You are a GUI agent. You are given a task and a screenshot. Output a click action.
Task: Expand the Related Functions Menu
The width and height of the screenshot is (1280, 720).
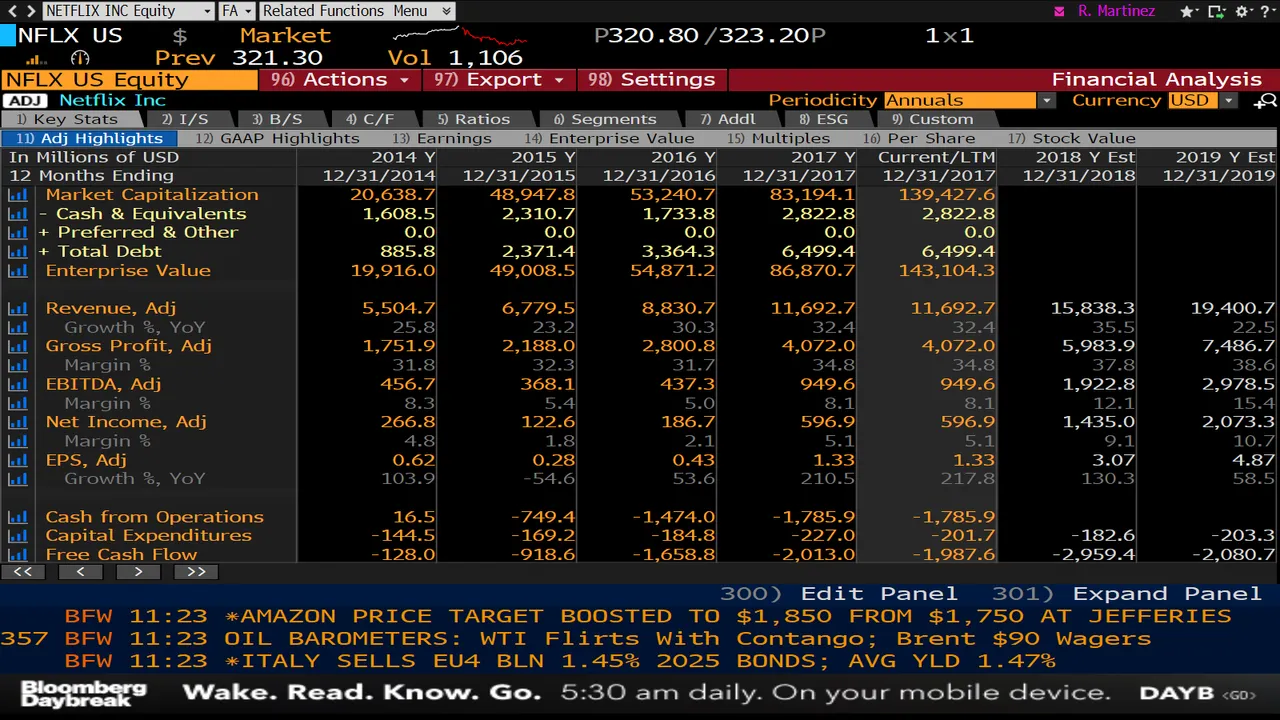356,11
